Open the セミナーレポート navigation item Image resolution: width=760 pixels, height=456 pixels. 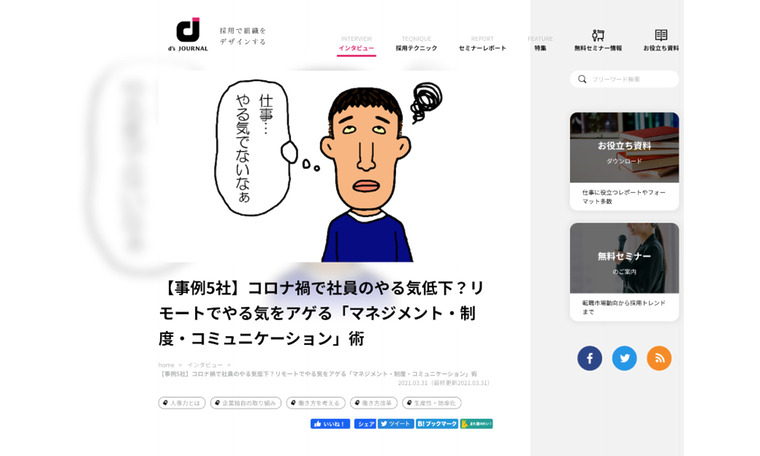482,44
